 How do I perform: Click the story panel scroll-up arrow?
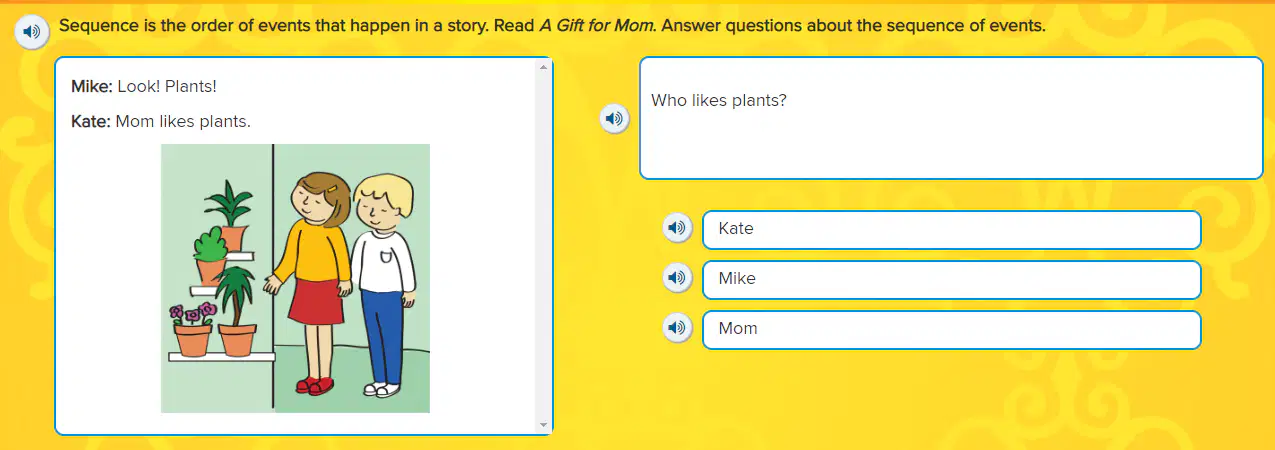click(544, 66)
